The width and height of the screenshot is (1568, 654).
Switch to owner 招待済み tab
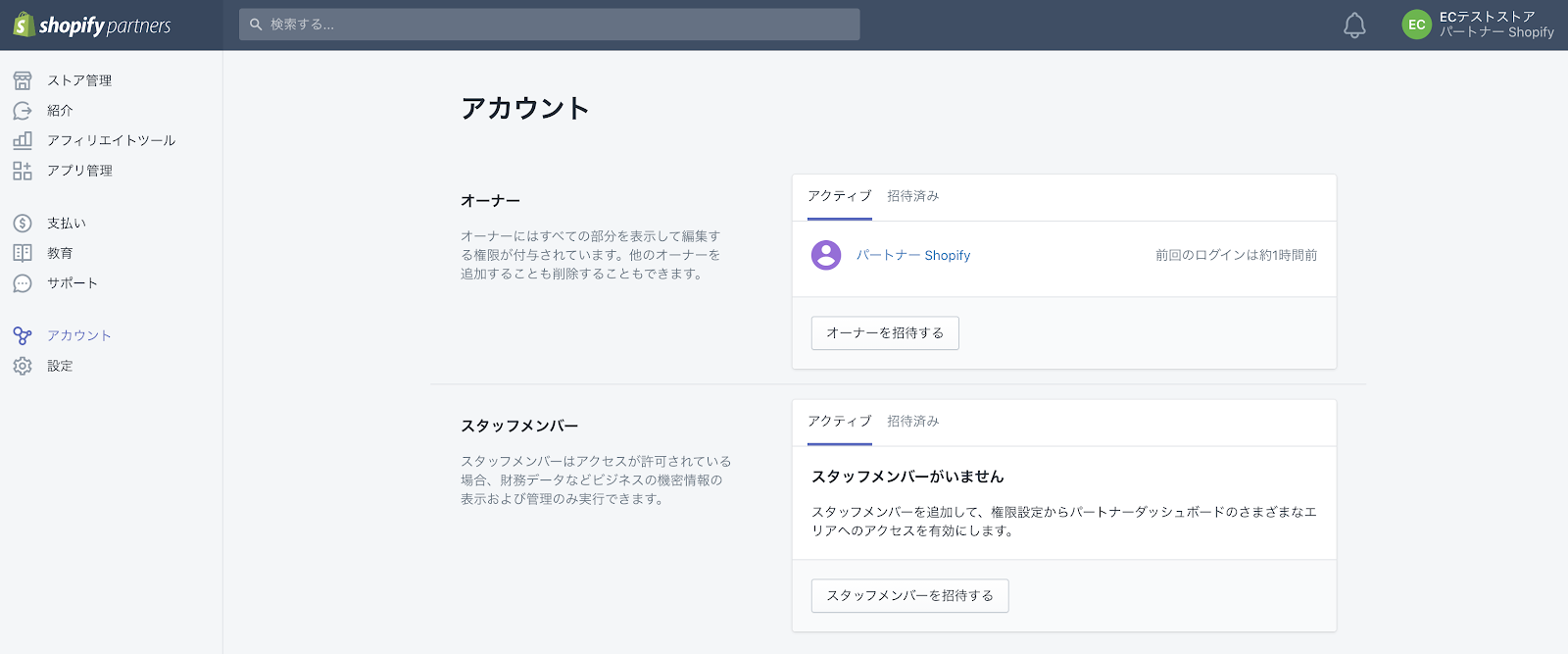point(912,196)
